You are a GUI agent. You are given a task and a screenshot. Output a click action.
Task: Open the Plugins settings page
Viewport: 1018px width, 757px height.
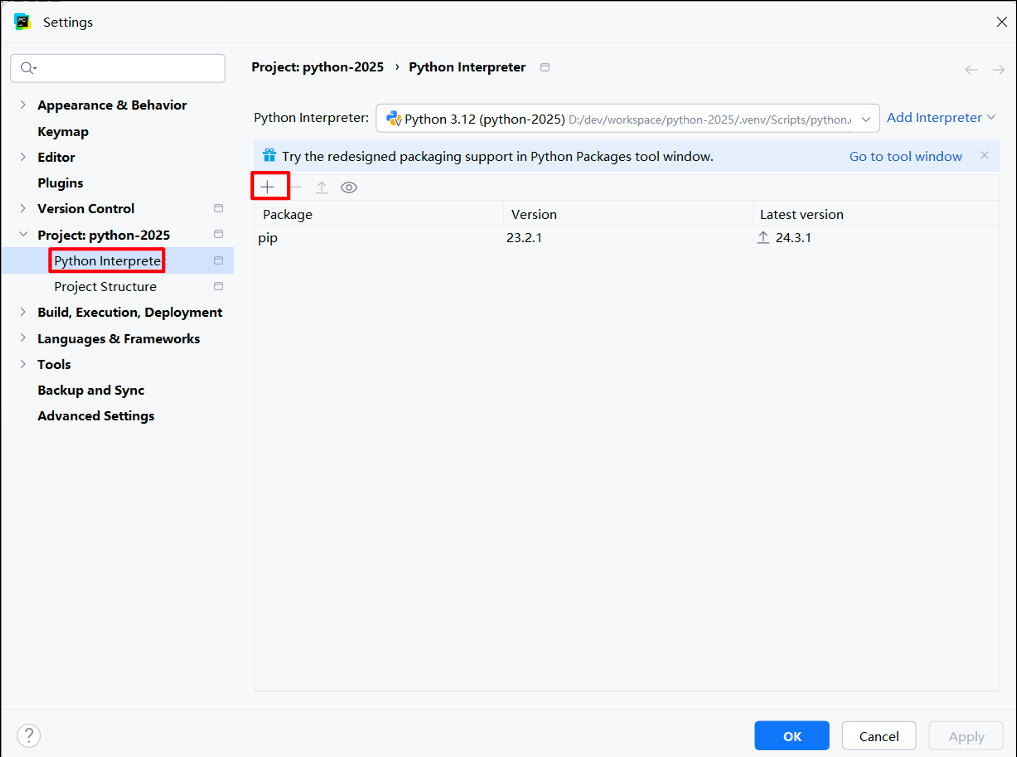pos(60,183)
